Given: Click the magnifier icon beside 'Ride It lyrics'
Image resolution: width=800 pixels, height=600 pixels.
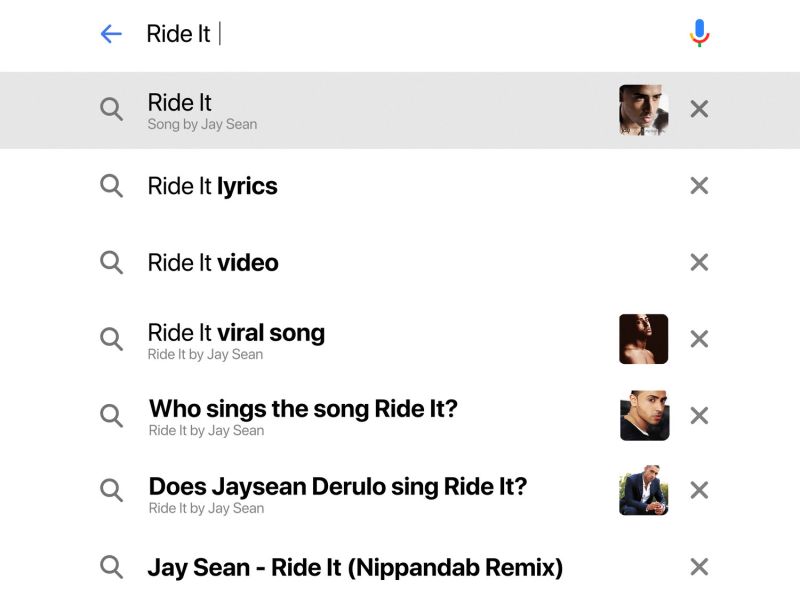Looking at the screenshot, I should [x=111, y=186].
